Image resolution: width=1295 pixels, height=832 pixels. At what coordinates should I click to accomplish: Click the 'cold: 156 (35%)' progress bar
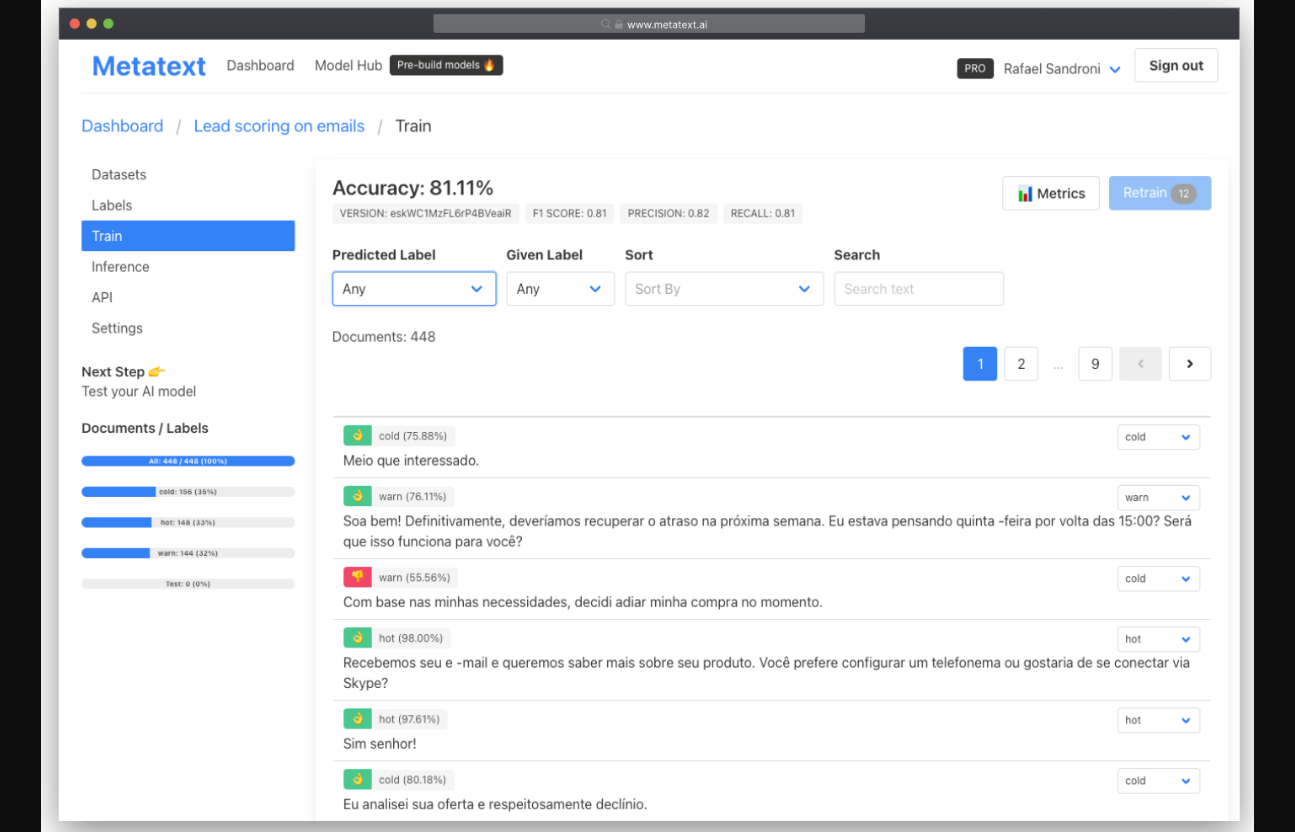[188, 492]
